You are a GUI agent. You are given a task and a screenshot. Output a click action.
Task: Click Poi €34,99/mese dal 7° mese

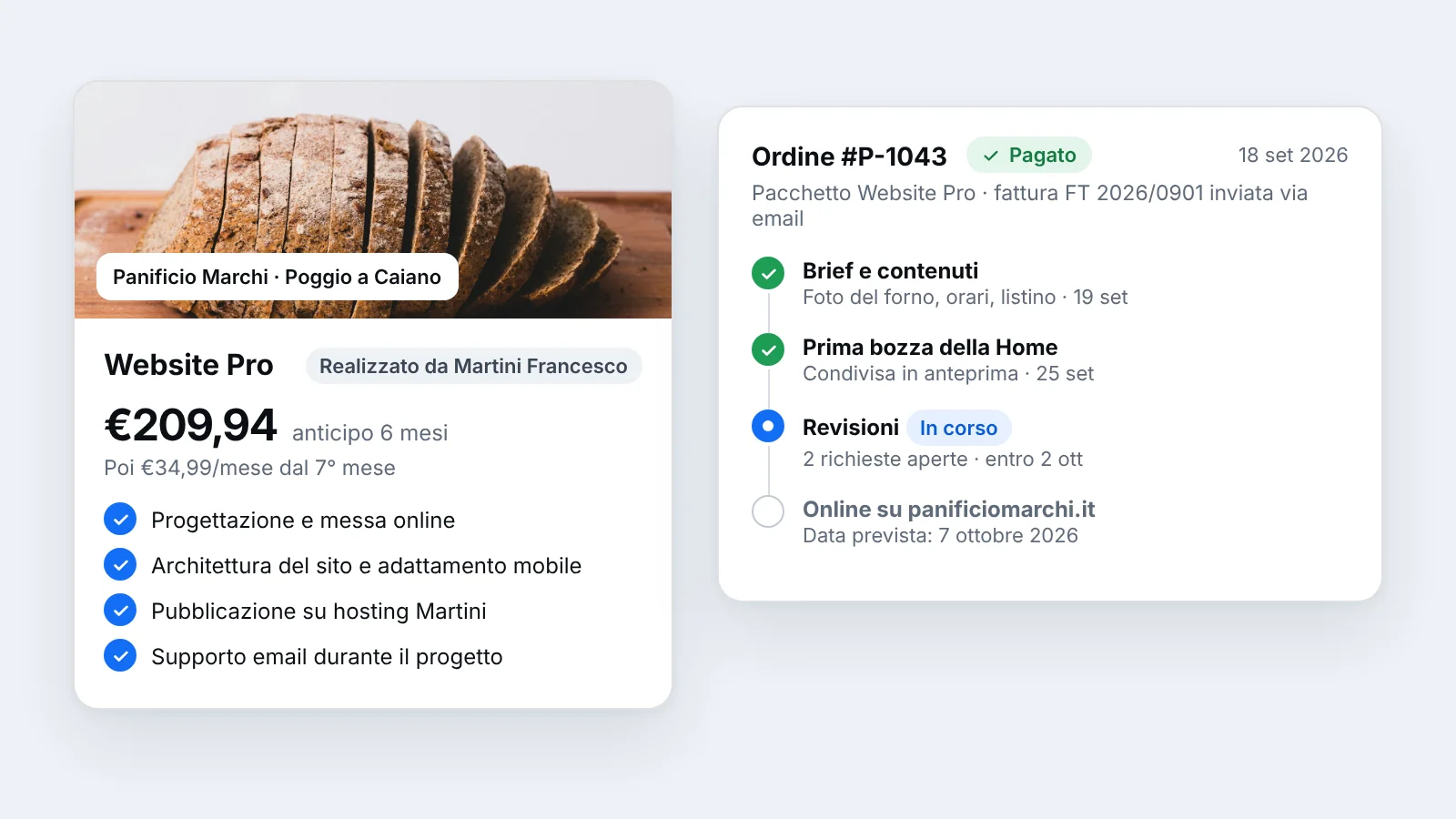(x=249, y=468)
